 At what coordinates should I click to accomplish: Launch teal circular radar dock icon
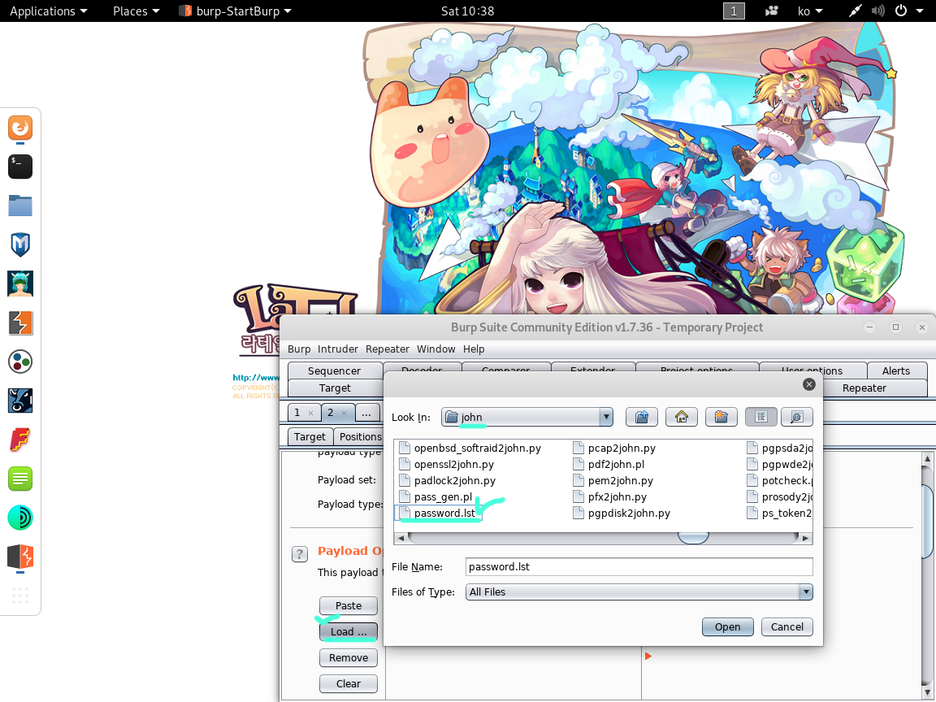(x=20, y=518)
